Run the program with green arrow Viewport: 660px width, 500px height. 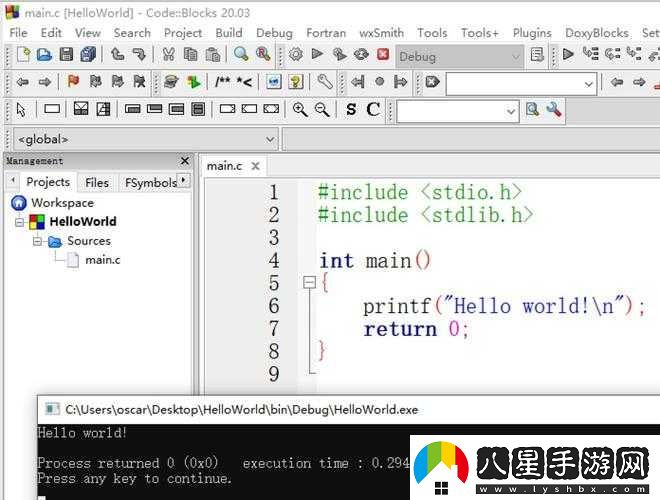tap(317, 54)
